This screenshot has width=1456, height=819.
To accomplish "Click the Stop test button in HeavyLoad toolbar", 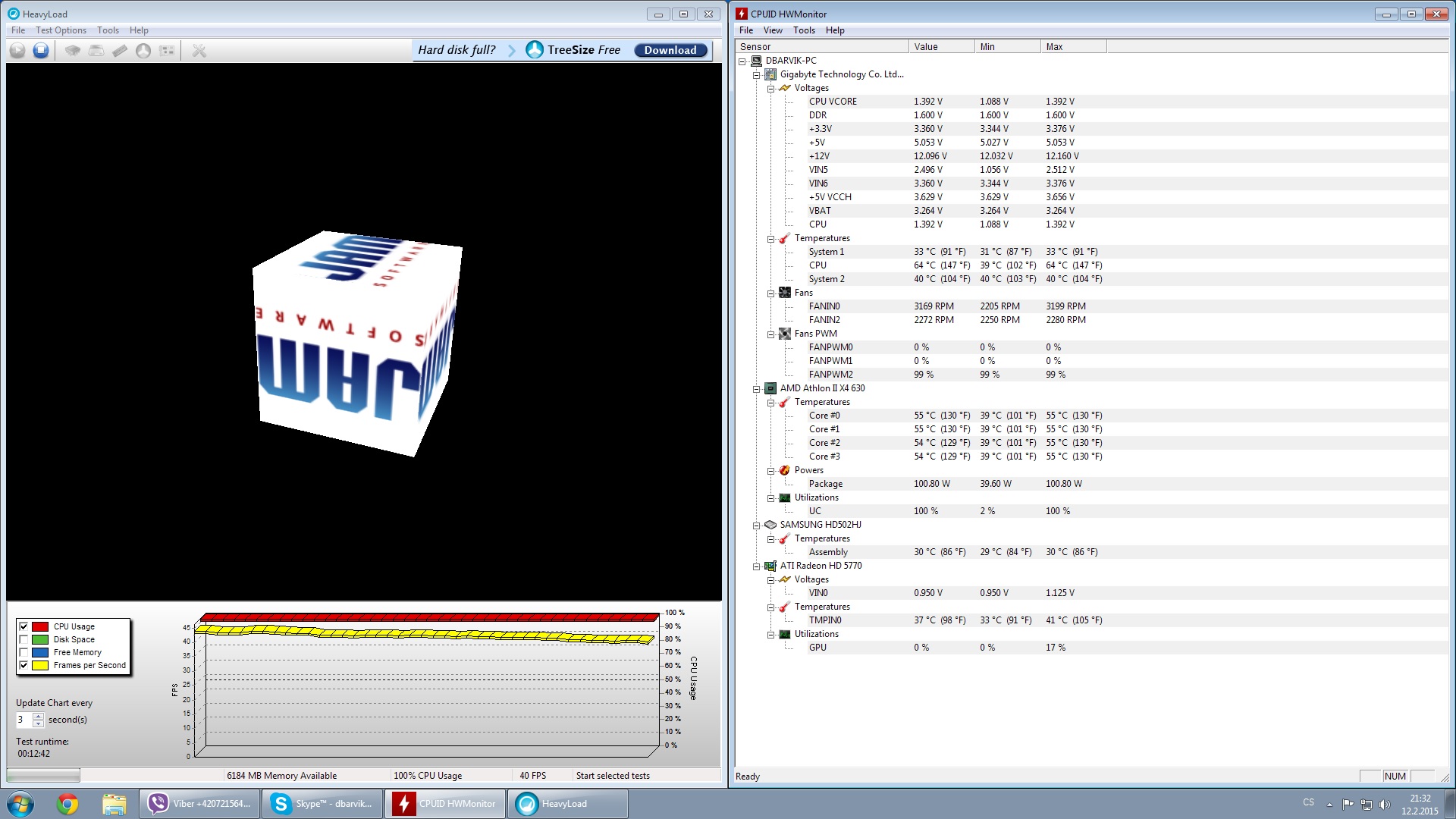I will [41, 50].
